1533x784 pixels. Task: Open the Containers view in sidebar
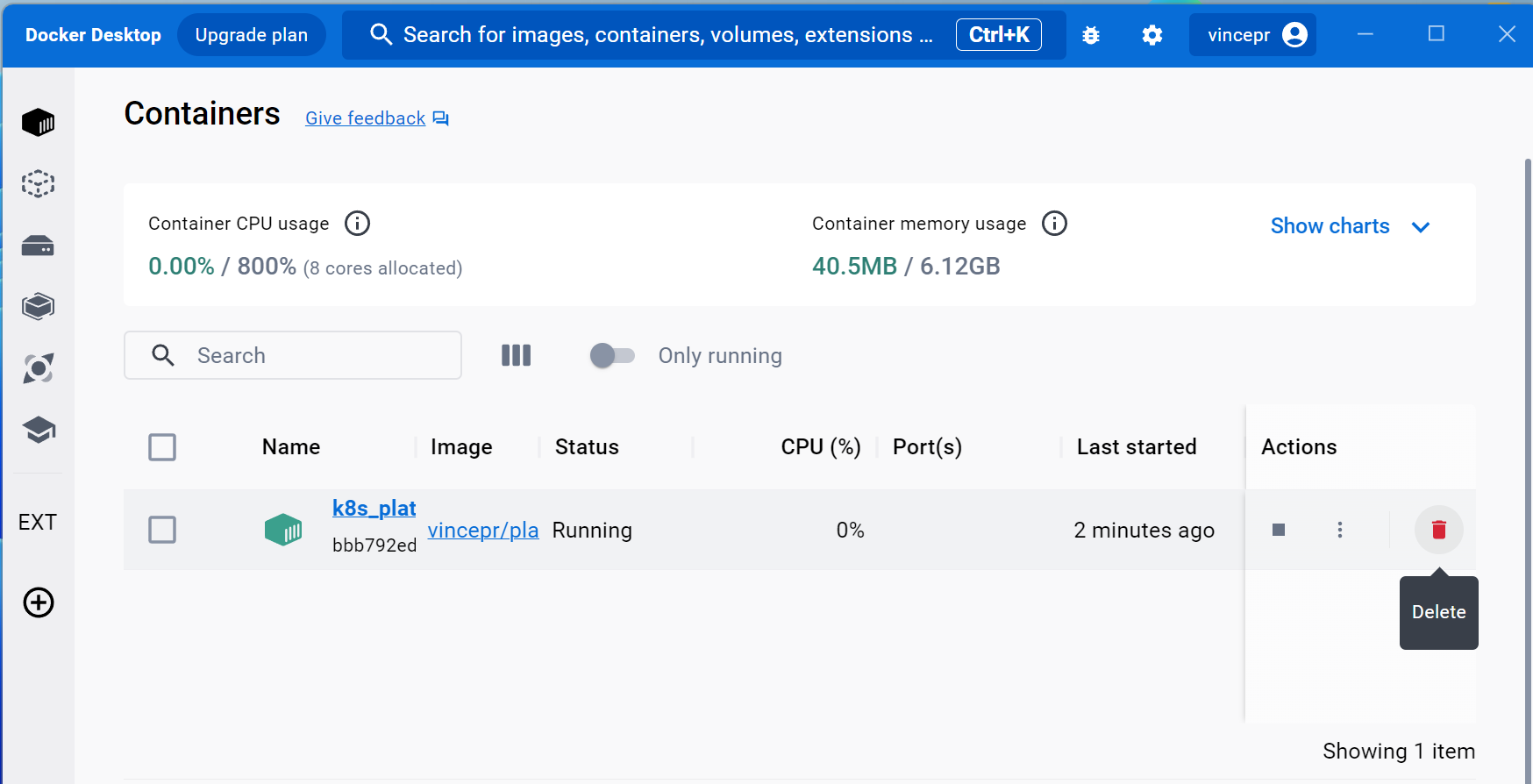coord(38,123)
